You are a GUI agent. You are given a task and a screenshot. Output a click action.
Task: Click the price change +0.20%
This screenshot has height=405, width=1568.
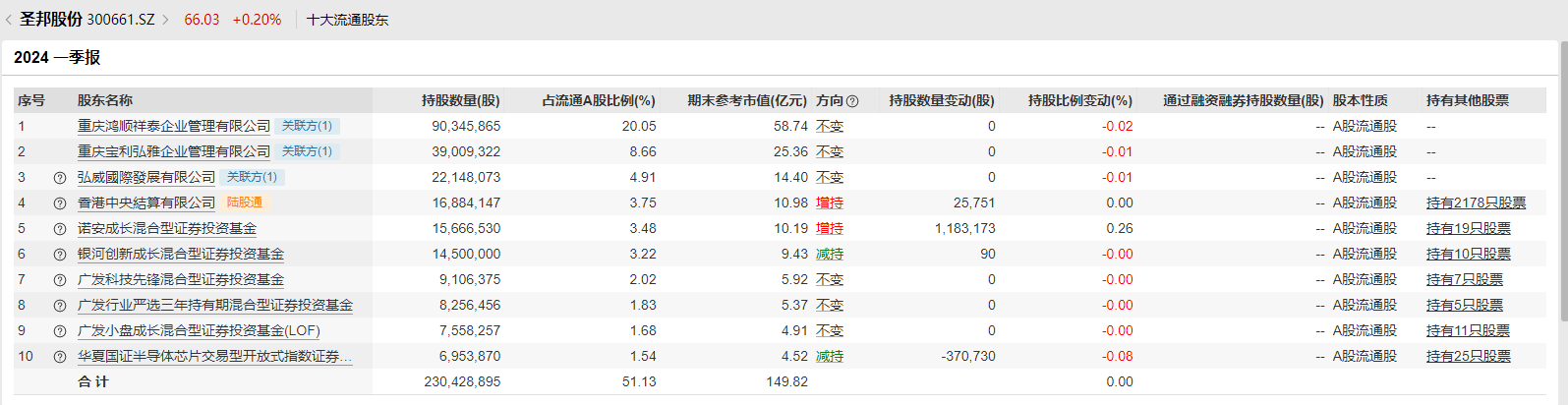(x=257, y=20)
